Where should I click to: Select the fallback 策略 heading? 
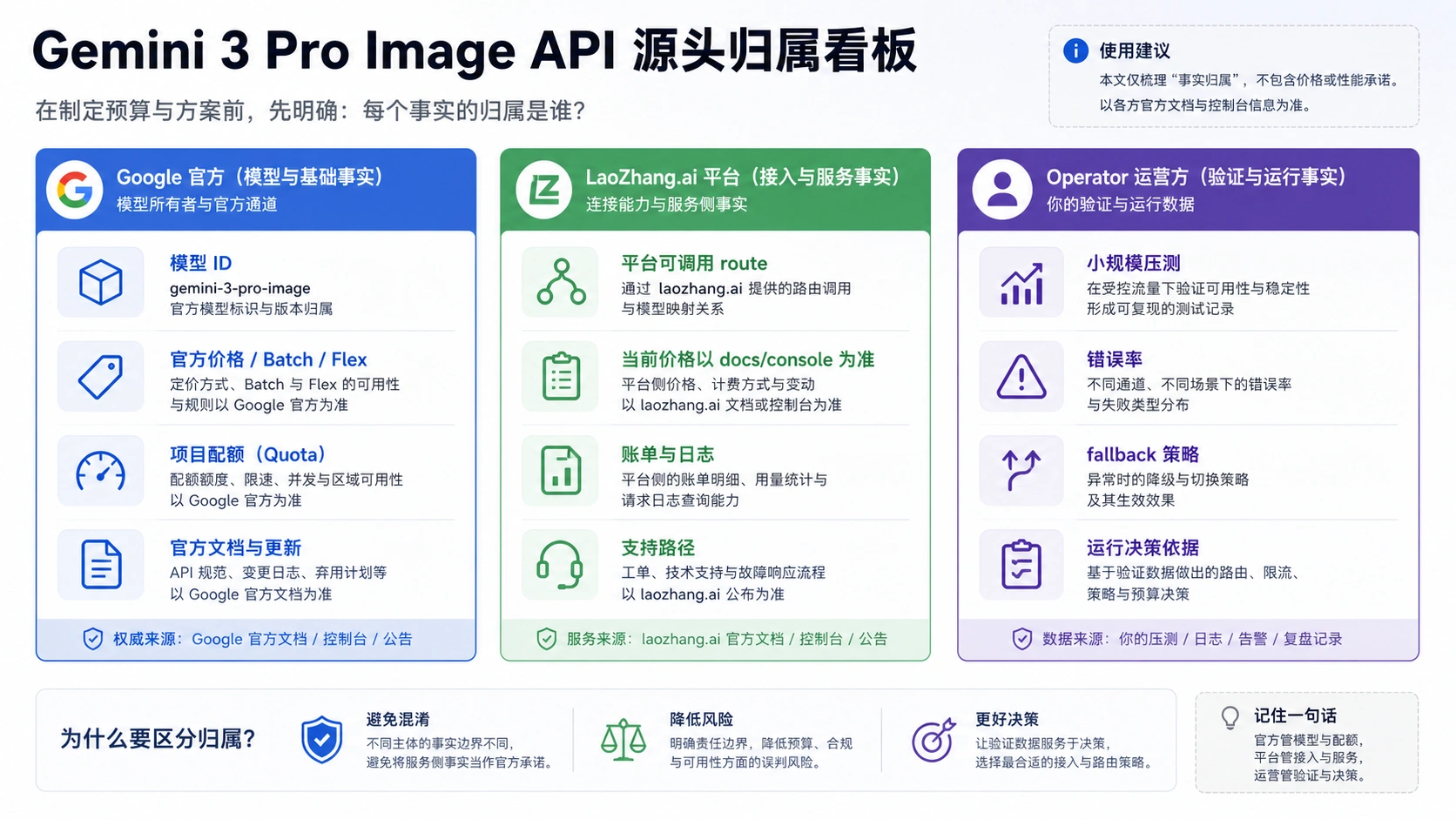[1143, 454]
